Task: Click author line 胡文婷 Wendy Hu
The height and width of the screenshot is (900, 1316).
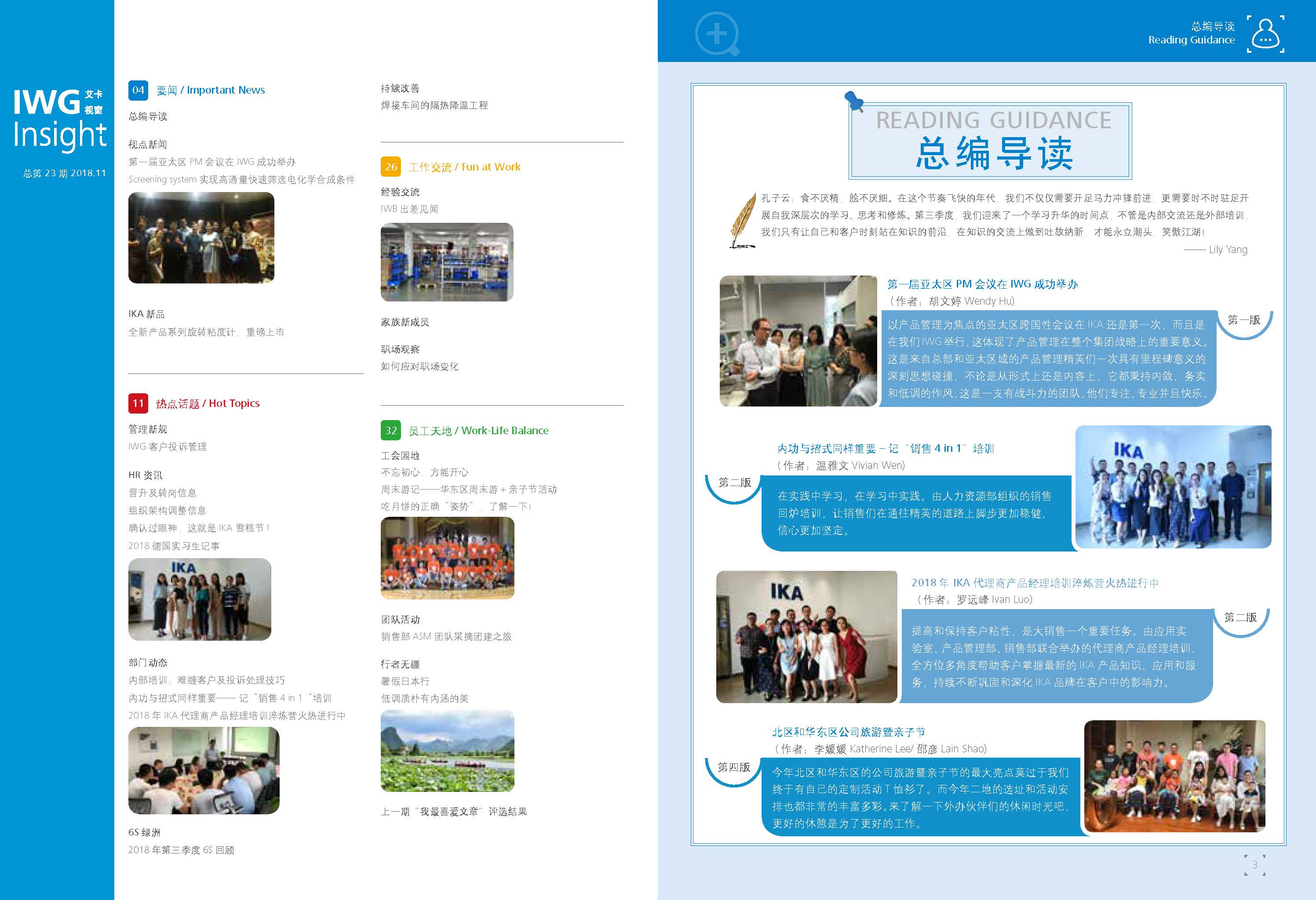Action: 951,301
